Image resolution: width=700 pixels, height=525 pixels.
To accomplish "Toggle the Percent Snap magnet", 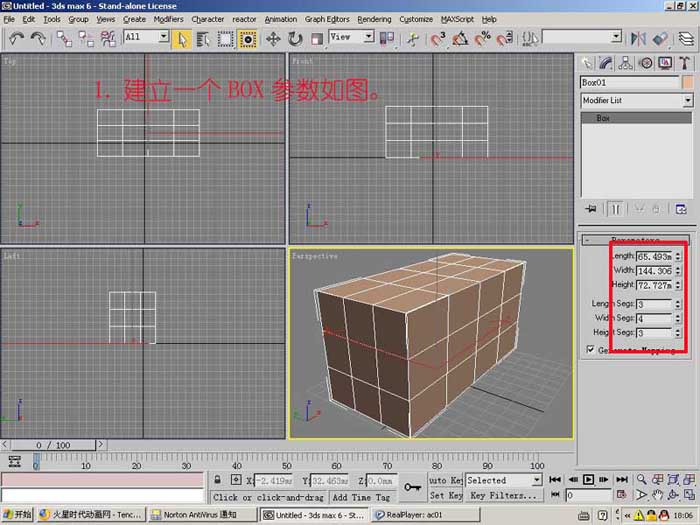I will pos(482,39).
